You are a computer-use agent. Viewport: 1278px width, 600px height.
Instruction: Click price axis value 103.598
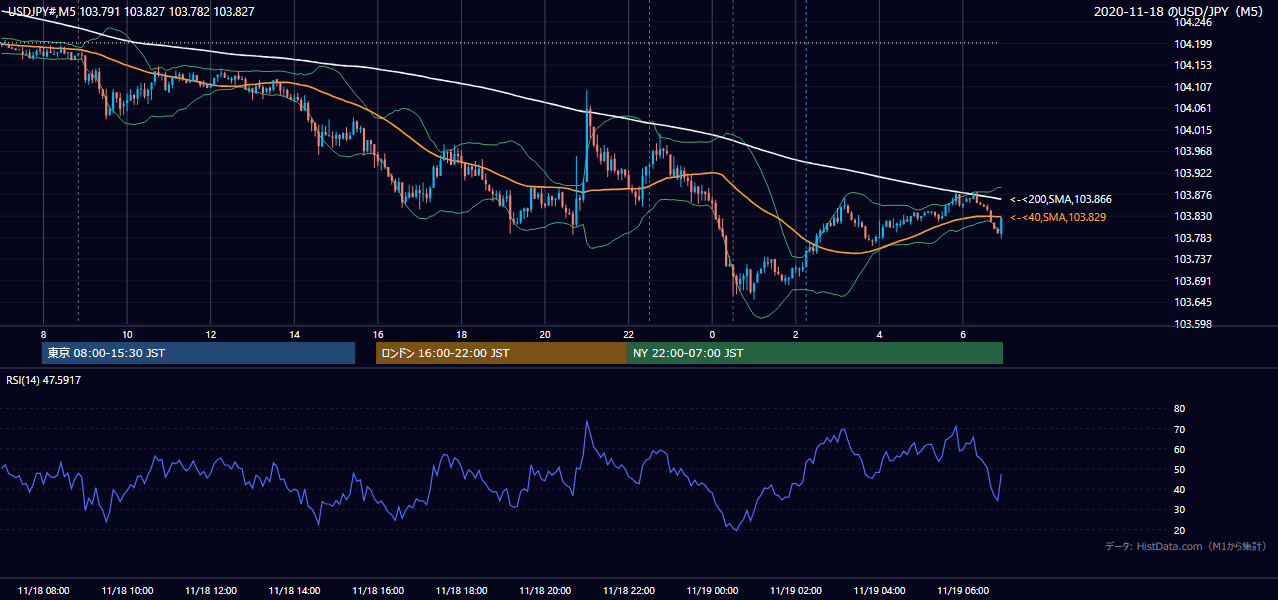[1193, 324]
